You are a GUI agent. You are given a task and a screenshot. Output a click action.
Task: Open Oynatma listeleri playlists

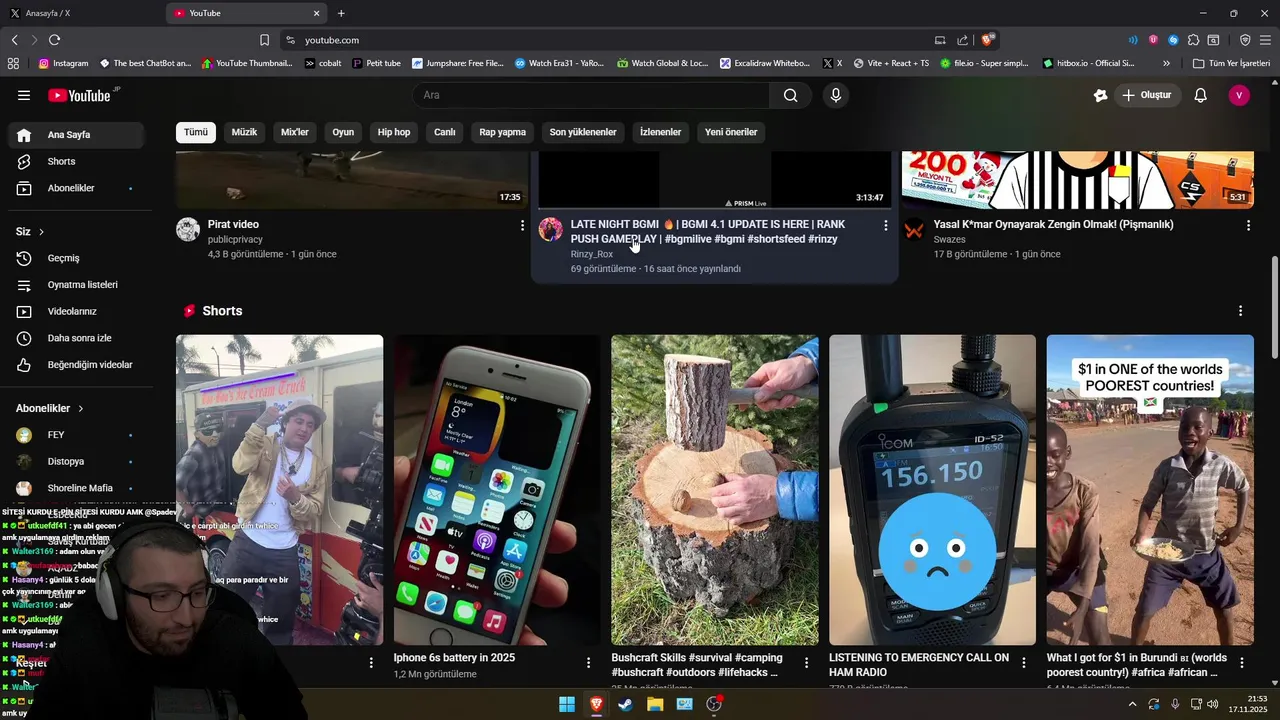(x=76, y=285)
